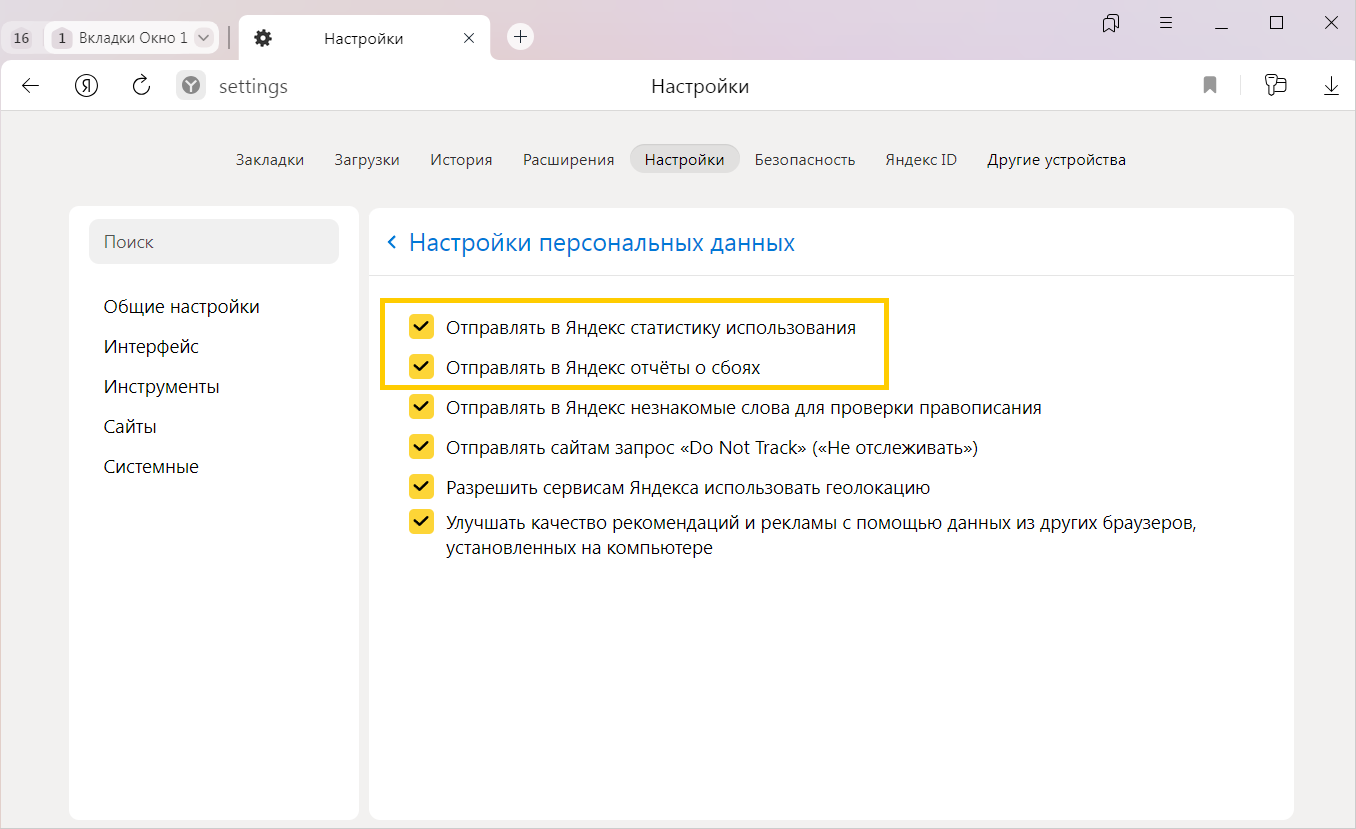Go back via Настройки персональных данных chevron

coord(392,243)
